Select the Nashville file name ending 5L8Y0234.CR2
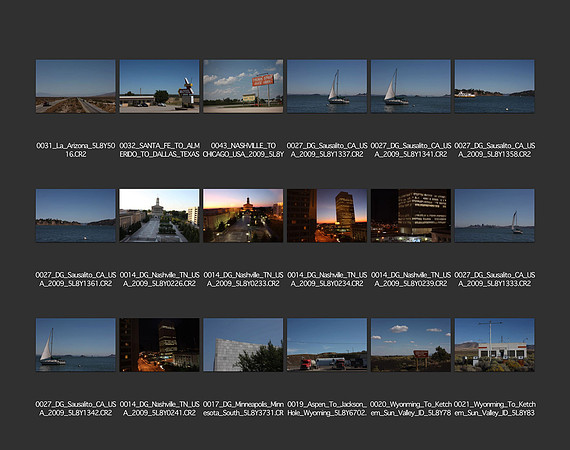This screenshot has width=570, height=450. pos(327,279)
